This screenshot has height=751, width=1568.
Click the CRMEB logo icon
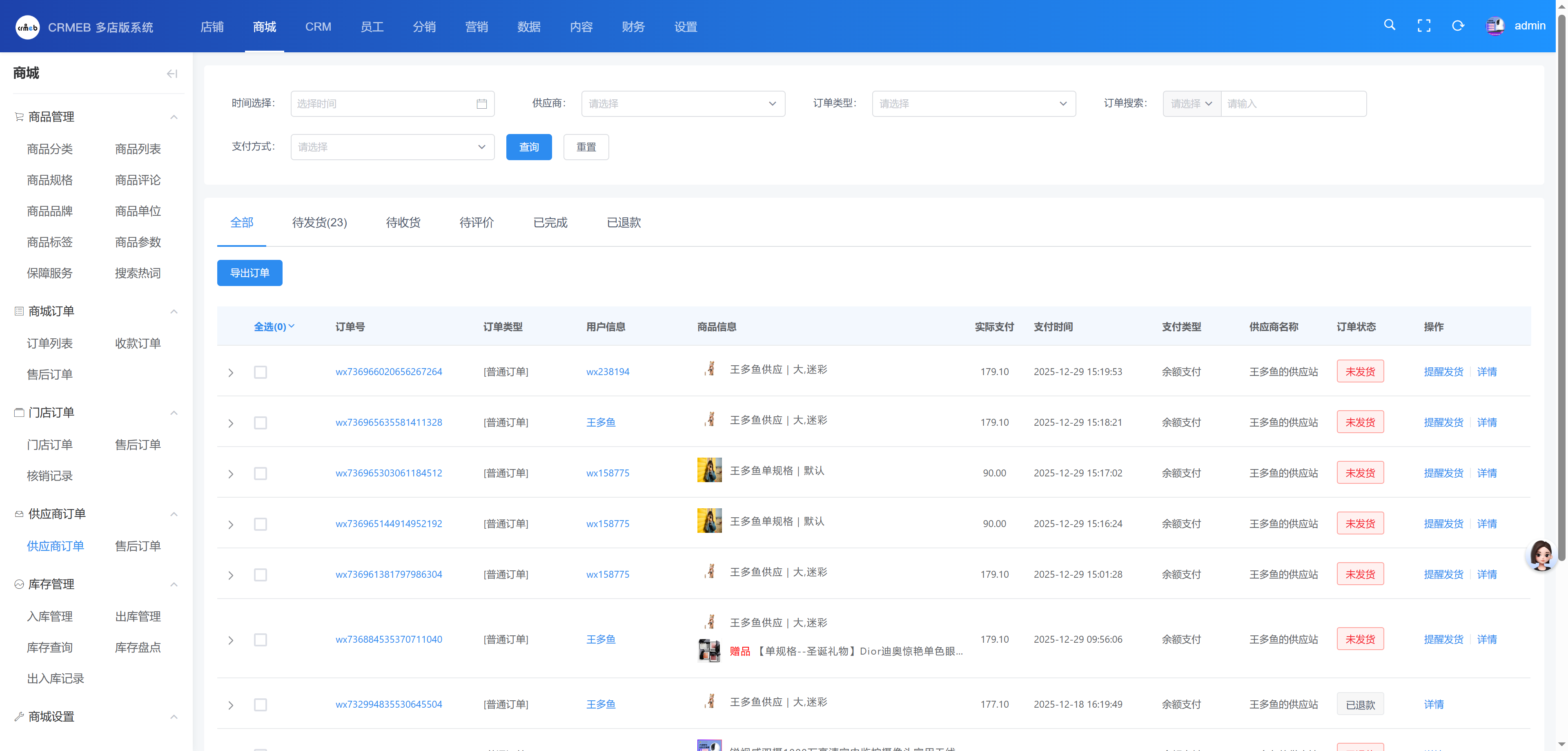[27, 27]
